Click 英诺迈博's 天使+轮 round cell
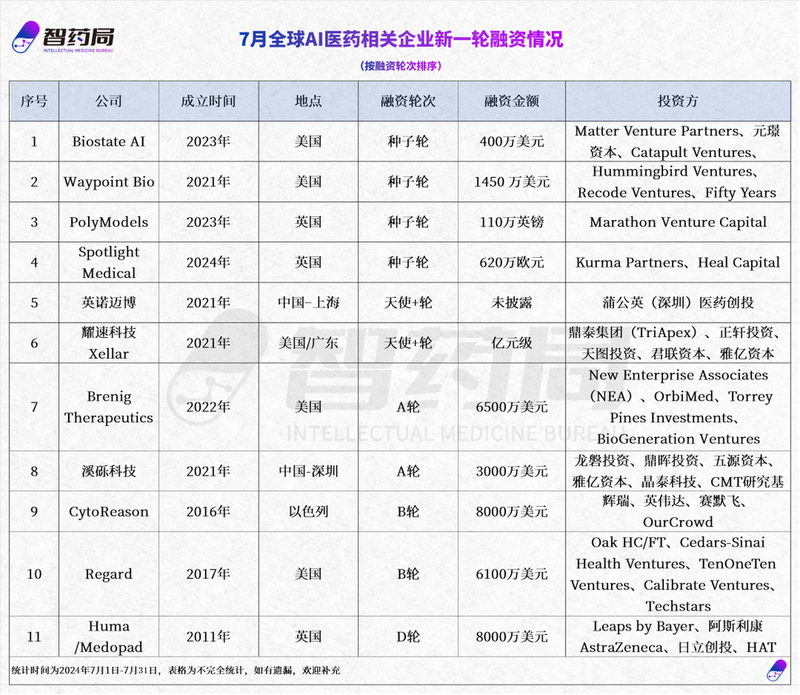Image resolution: width=800 pixels, height=695 pixels. click(408, 303)
